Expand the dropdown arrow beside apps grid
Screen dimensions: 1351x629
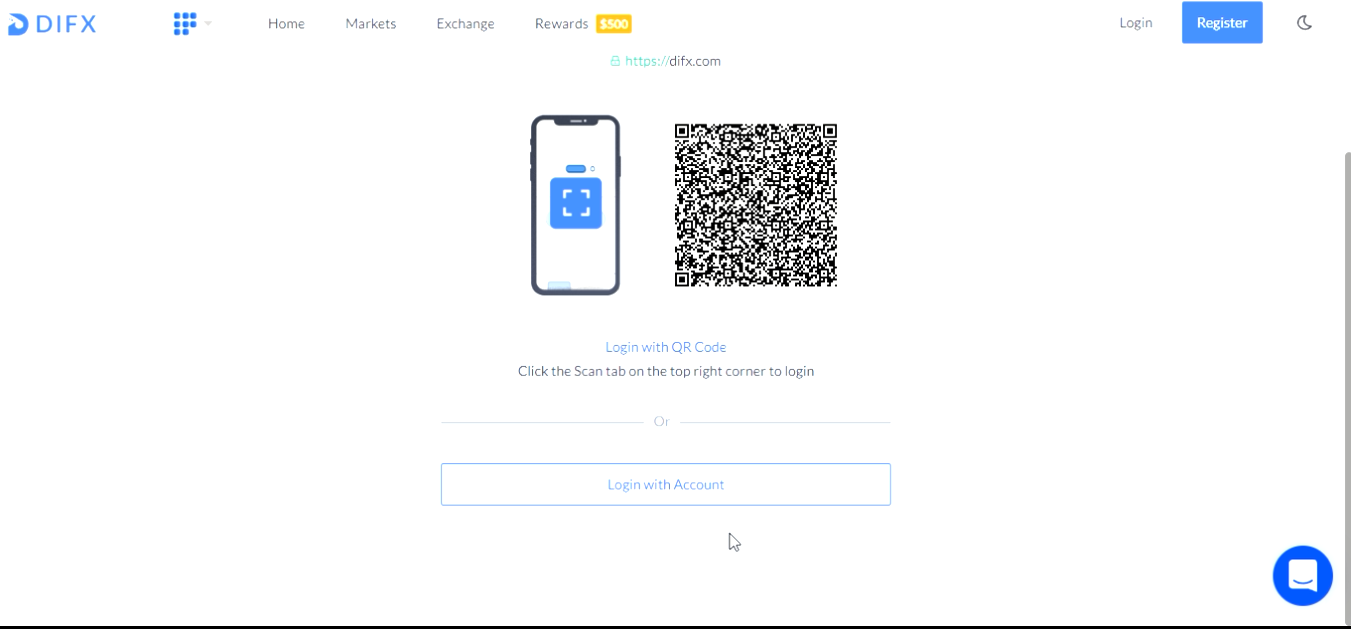(x=208, y=23)
